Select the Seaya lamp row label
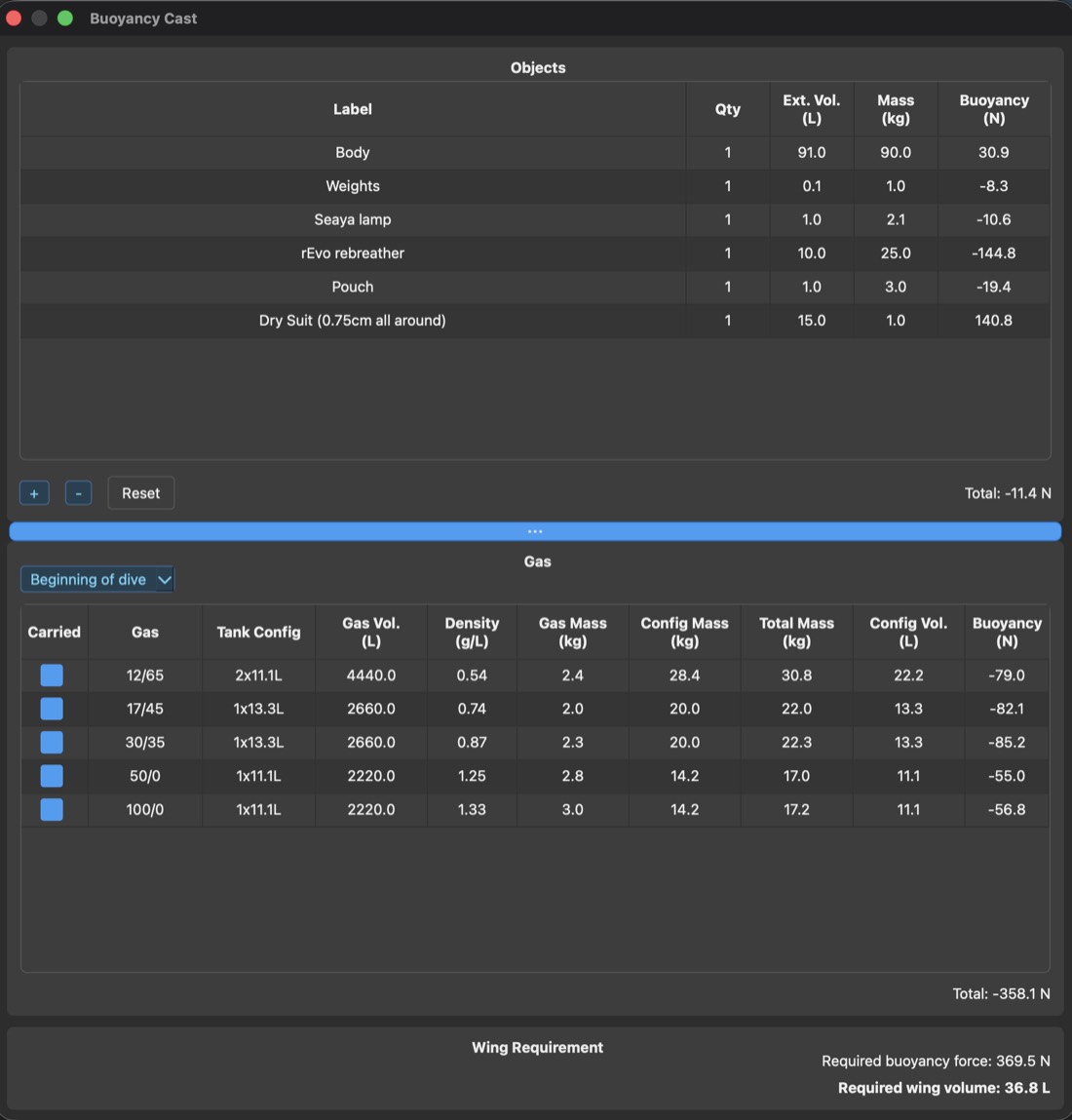Screen dimensions: 1072x1120 353,219
